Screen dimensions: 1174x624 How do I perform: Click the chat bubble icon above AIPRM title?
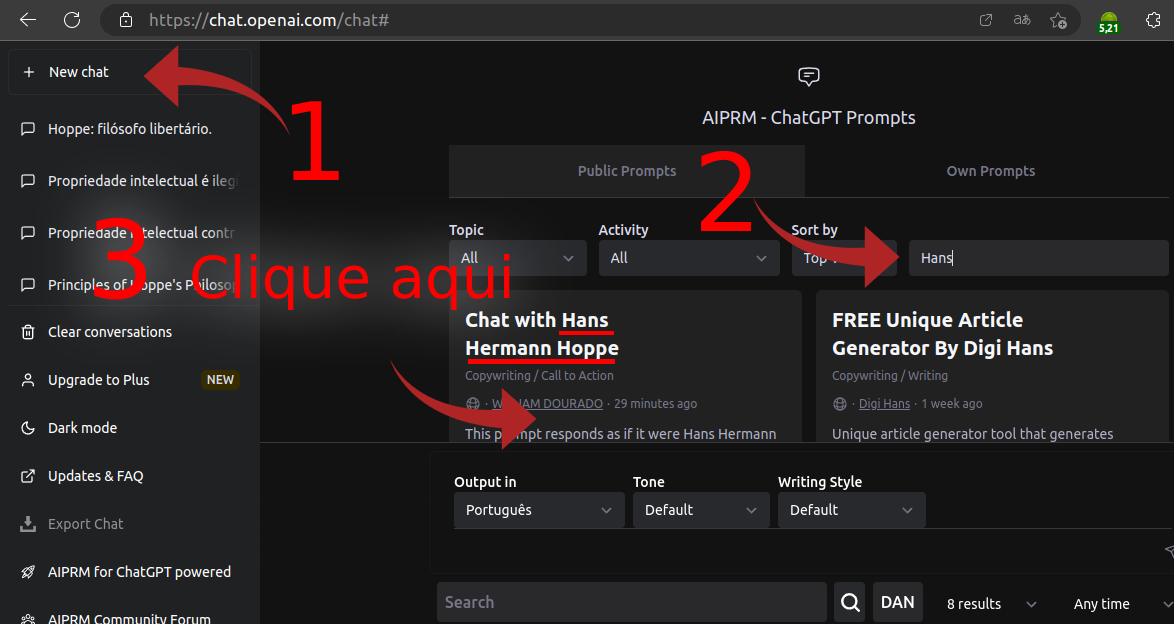point(809,76)
